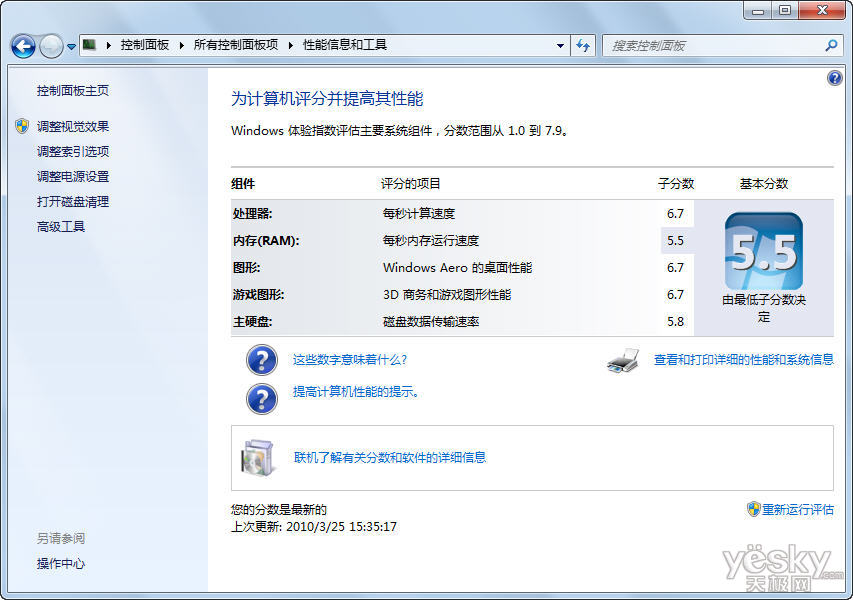Image resolution: width=853 pixels, height=600 pixels.
Task: Refresh the page with the refresh button
Action: click(x=583, y=46)
